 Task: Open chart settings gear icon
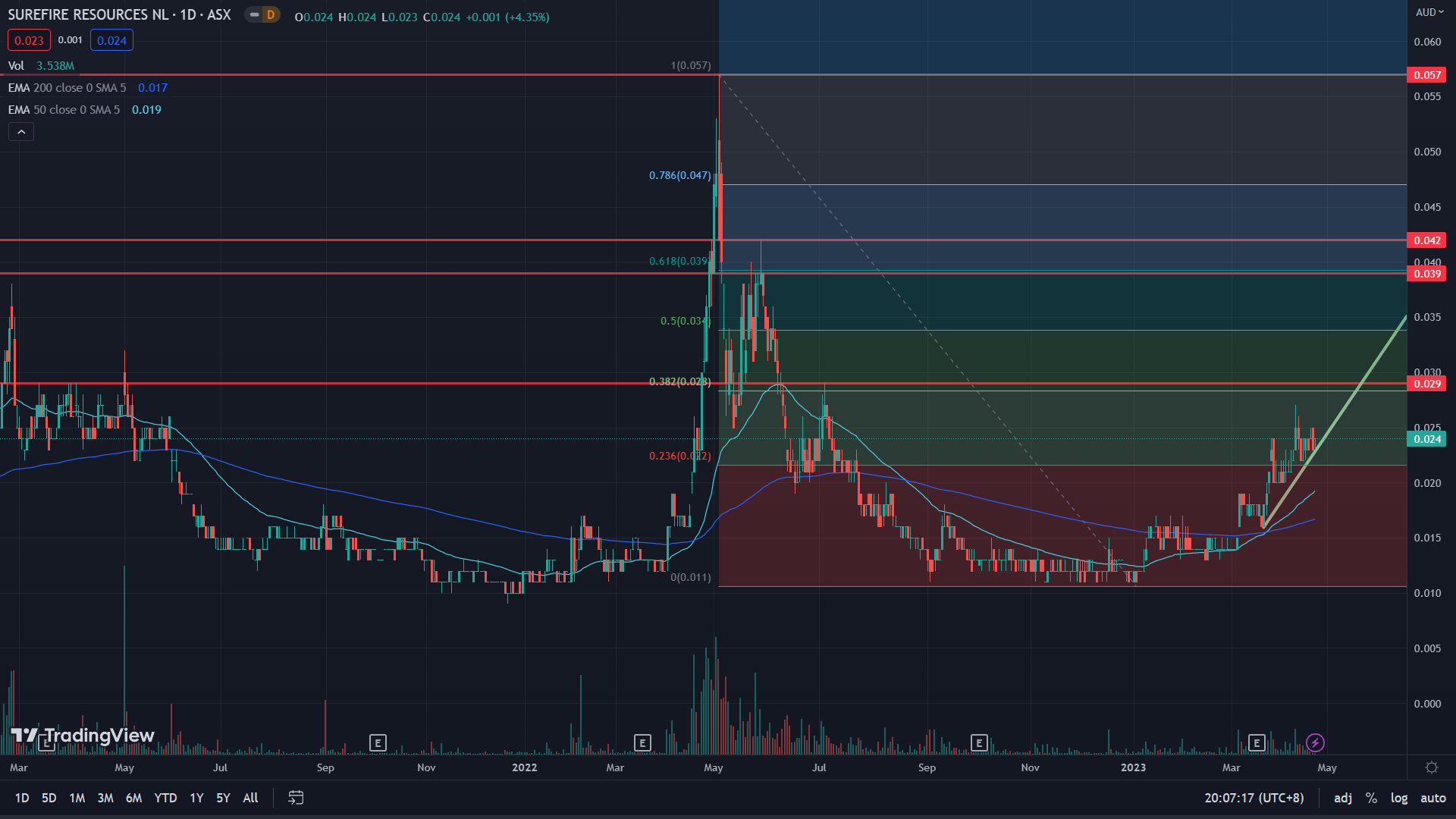pyautogui.click(x=1432, y=767)
